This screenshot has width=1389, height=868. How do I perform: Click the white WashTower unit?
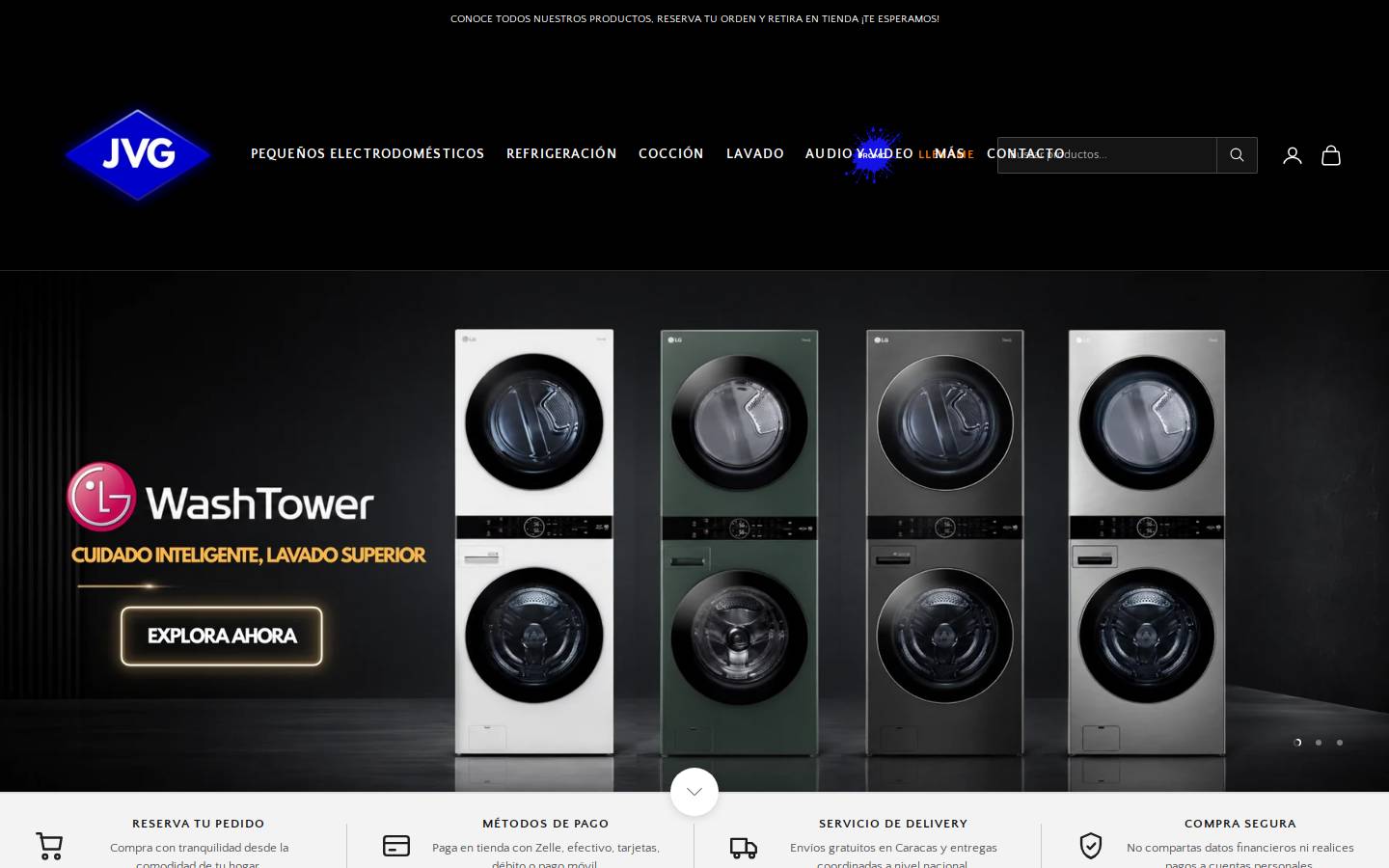point(534,542)
